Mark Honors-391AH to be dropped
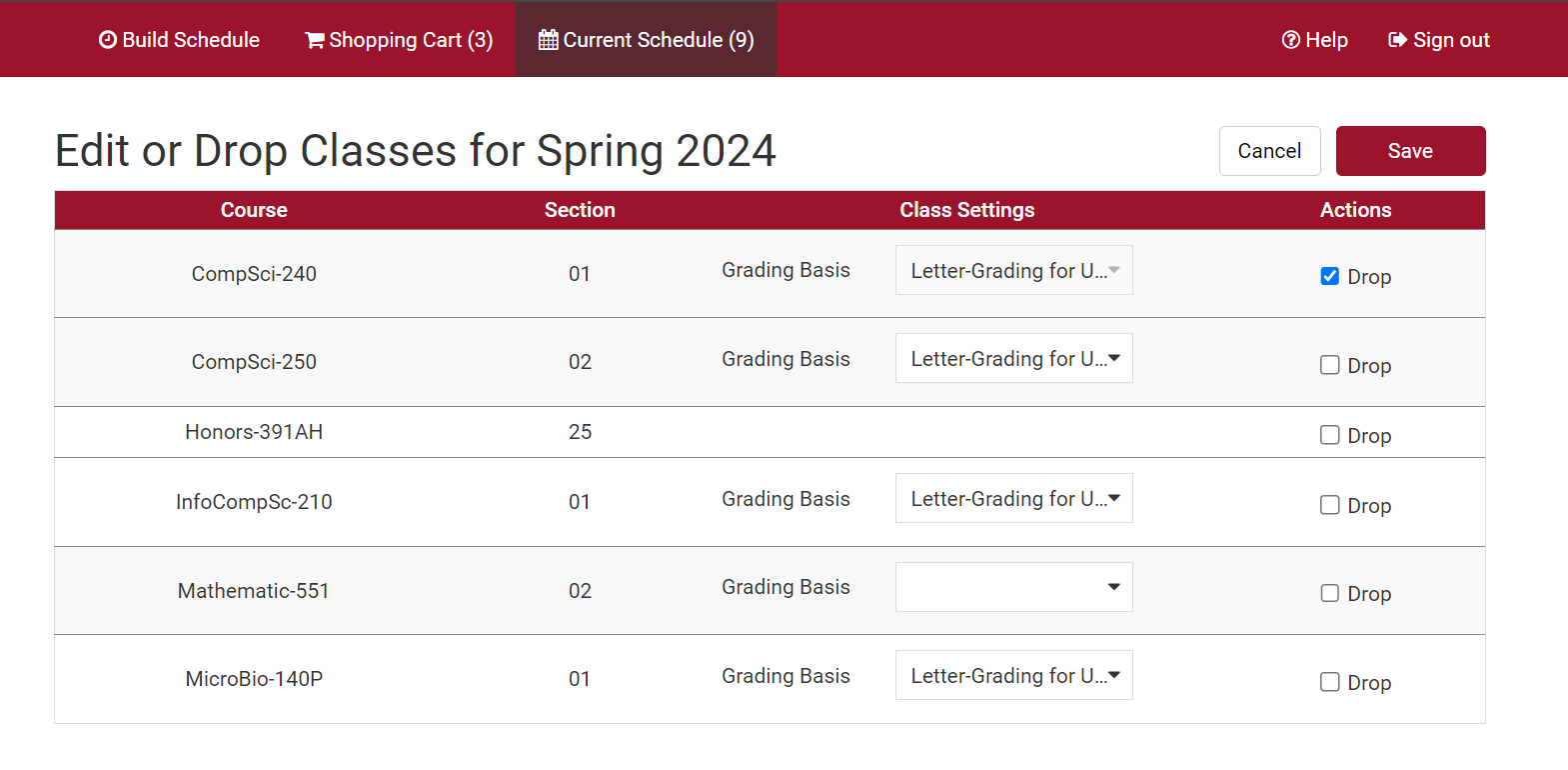 tap(1330, 435)
